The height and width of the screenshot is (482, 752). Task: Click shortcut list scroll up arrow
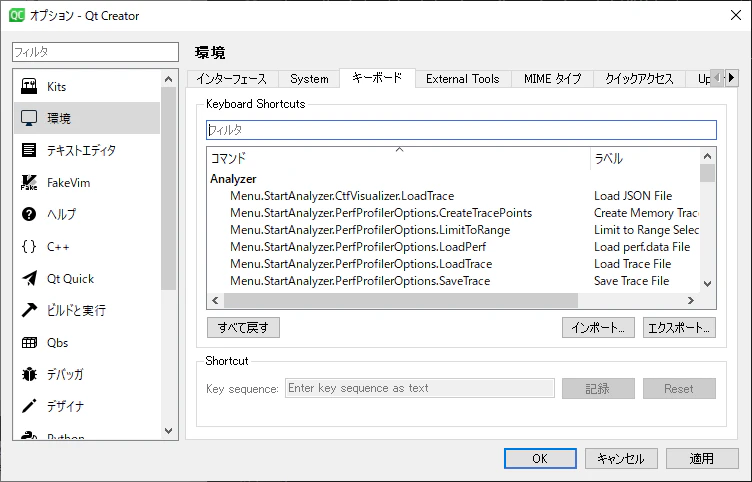pos(707,156)
